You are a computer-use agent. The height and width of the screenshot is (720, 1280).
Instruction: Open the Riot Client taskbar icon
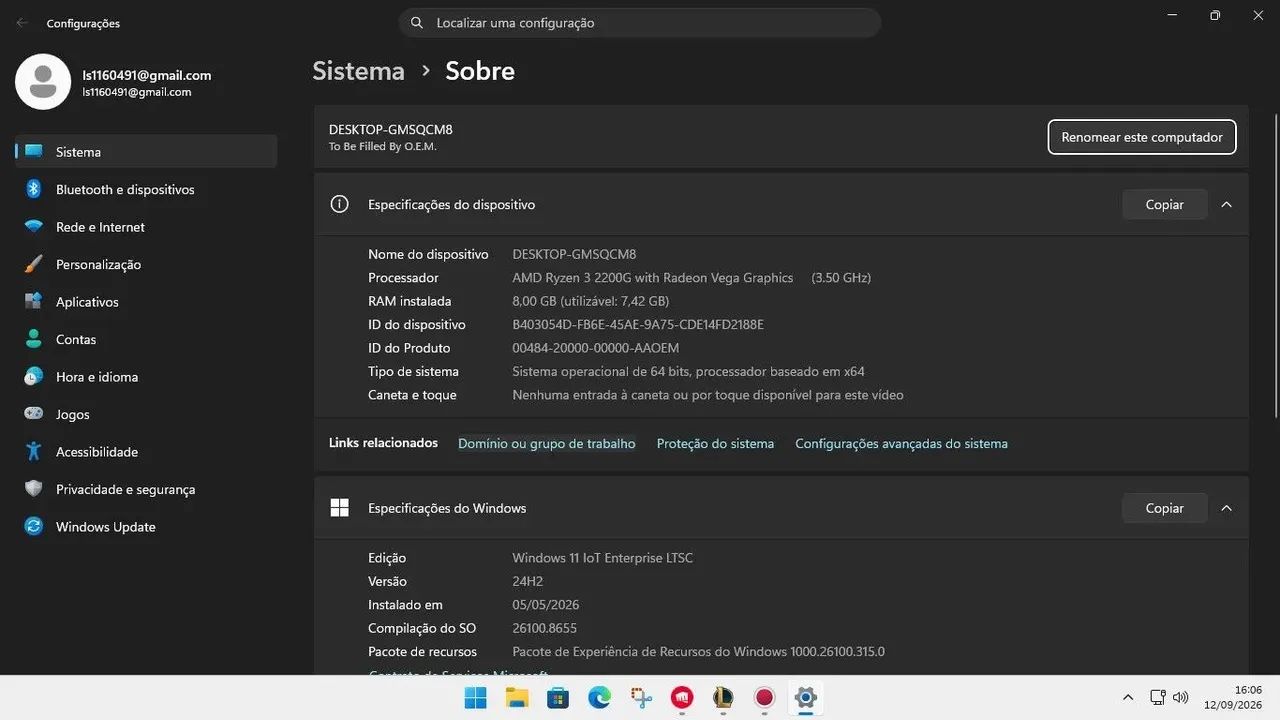click(x=682, y=698)
